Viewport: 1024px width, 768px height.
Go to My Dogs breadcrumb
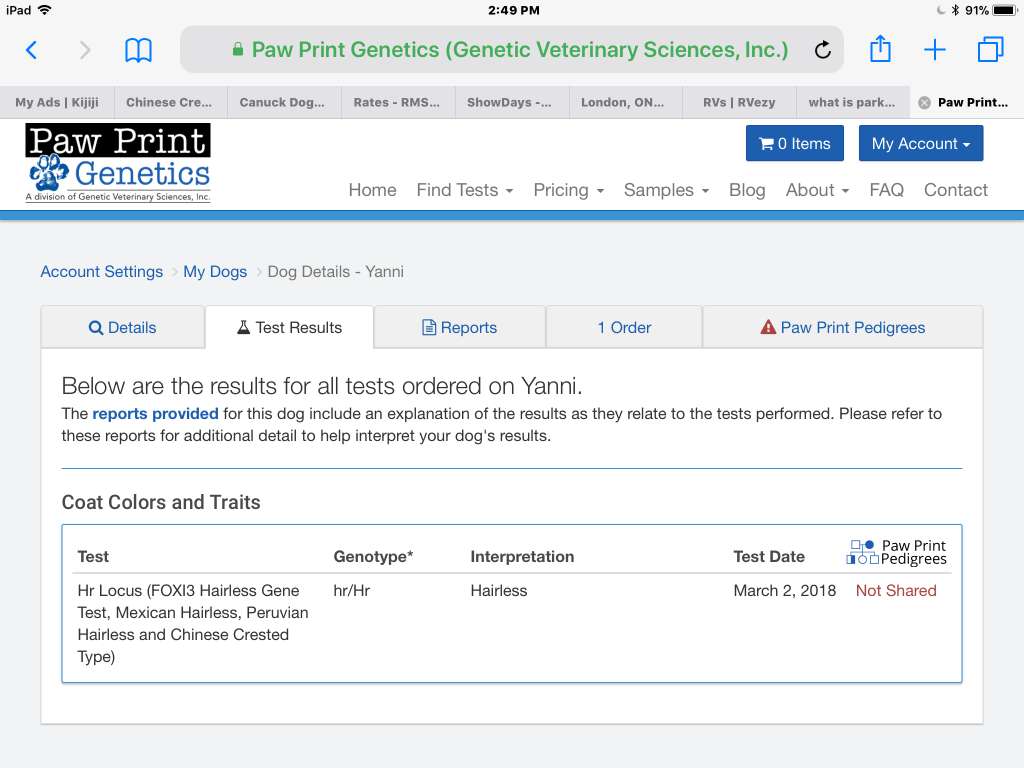(215, 272)
